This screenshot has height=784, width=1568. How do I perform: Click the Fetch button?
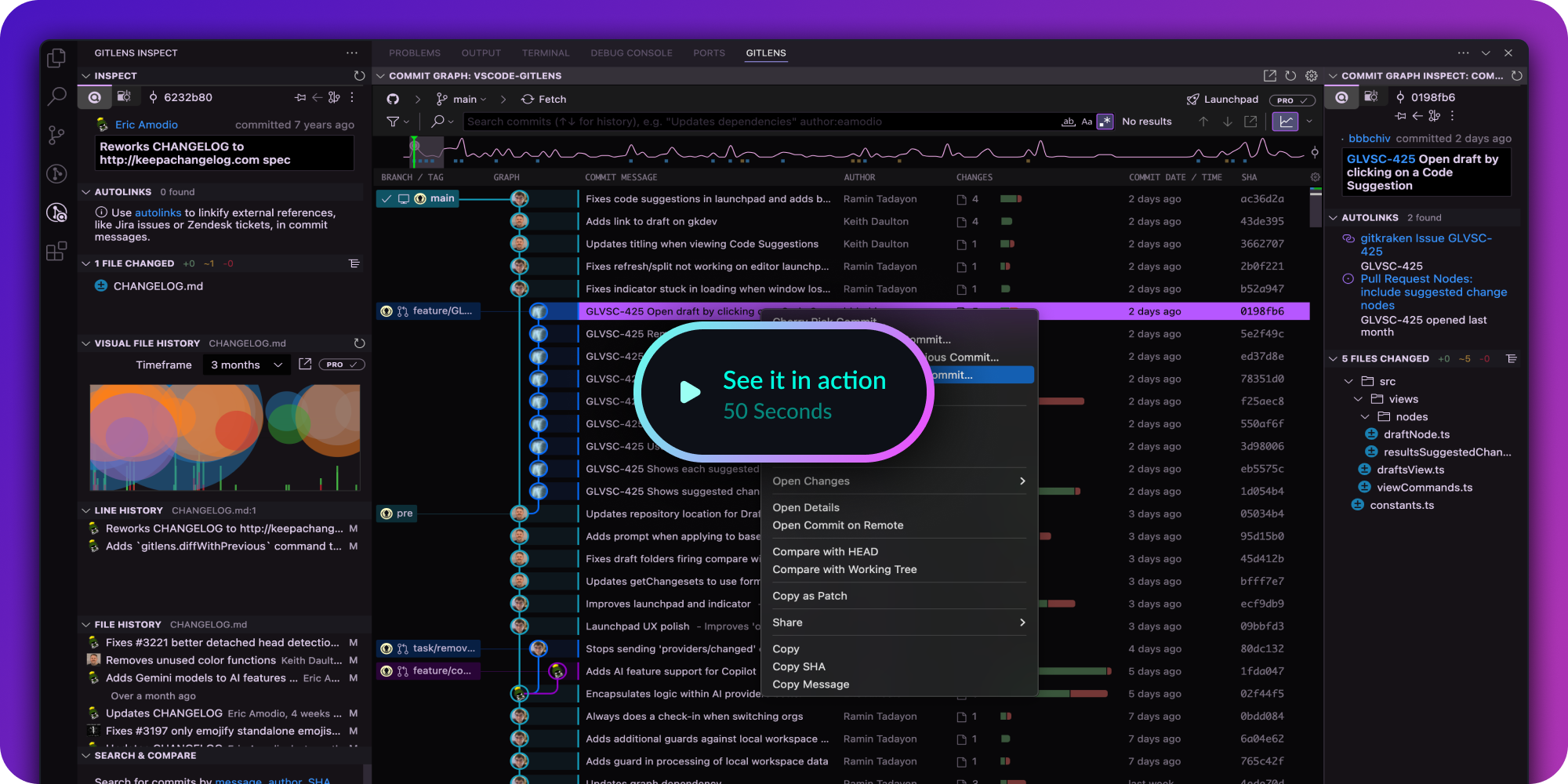543,100
